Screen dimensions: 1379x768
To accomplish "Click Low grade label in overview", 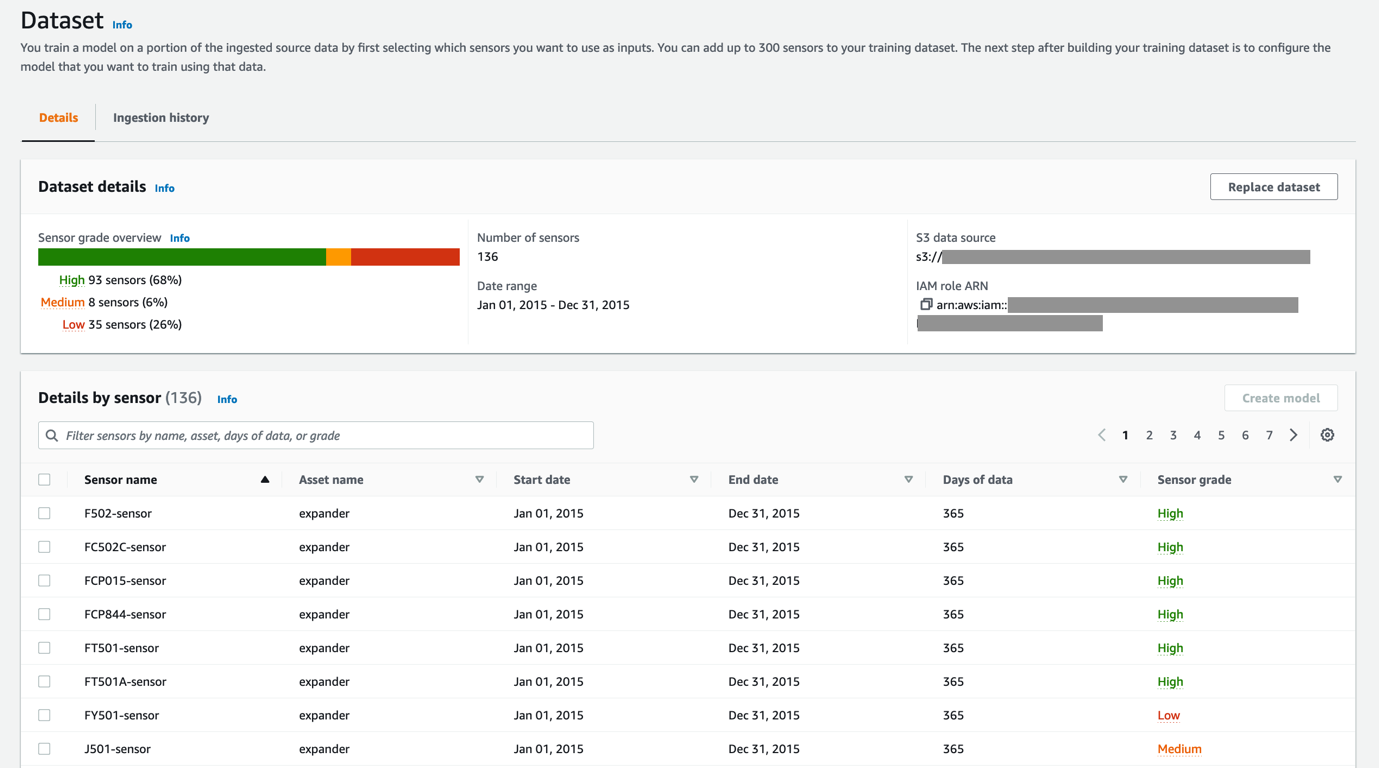I will (x=73, y=325).
